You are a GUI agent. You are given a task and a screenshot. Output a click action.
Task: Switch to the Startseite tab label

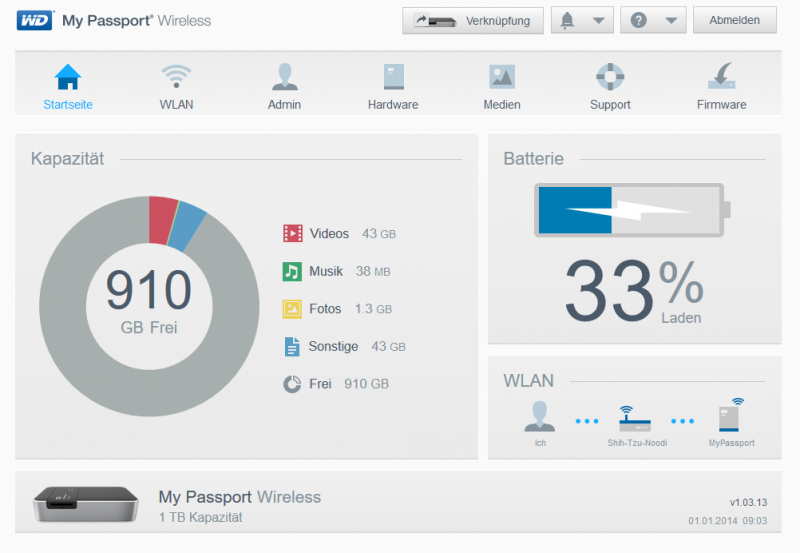tap(68, 105)
